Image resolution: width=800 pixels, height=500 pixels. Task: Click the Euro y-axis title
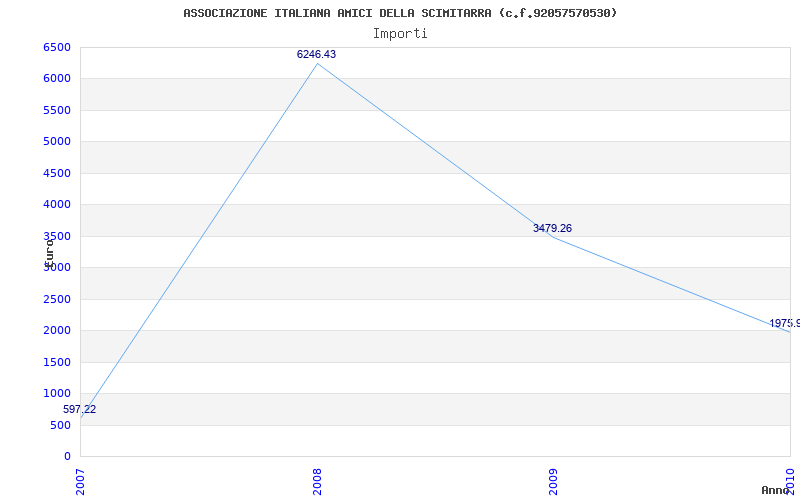[x=49, y=253]
